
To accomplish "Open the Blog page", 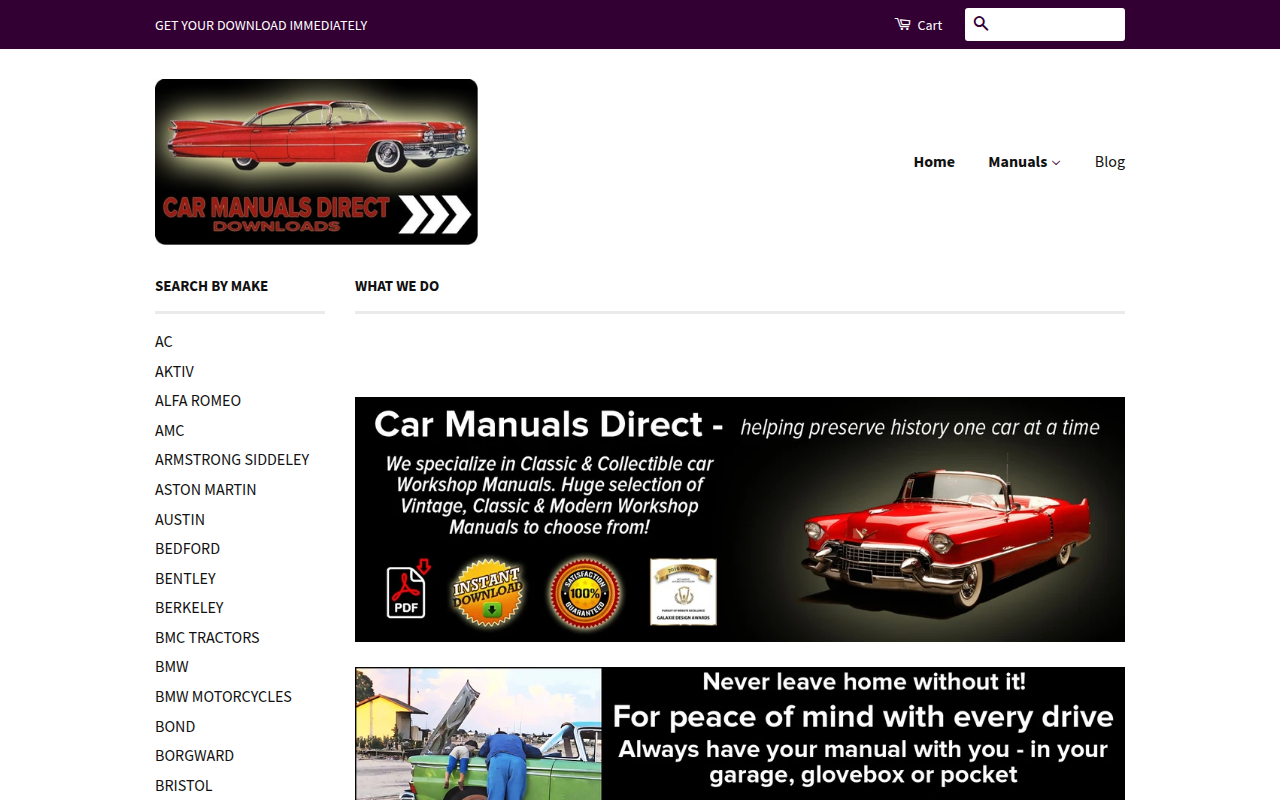I will click(x=1110, y=162).
